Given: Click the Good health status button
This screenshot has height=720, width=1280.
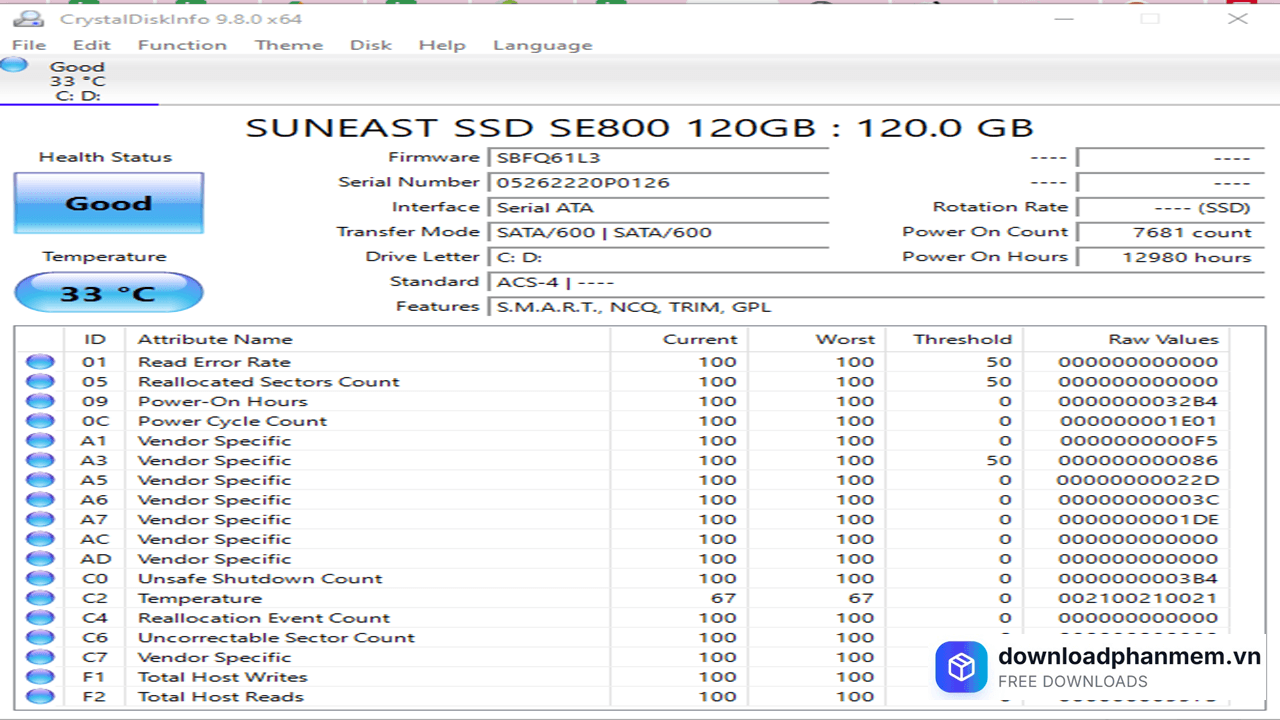Looking at the screenshot, I should (x=108, y=203).
